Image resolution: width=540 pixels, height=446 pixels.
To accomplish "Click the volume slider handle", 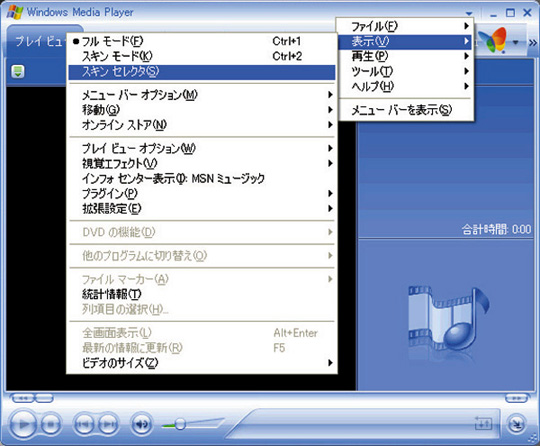I will [x=180, y=424].
